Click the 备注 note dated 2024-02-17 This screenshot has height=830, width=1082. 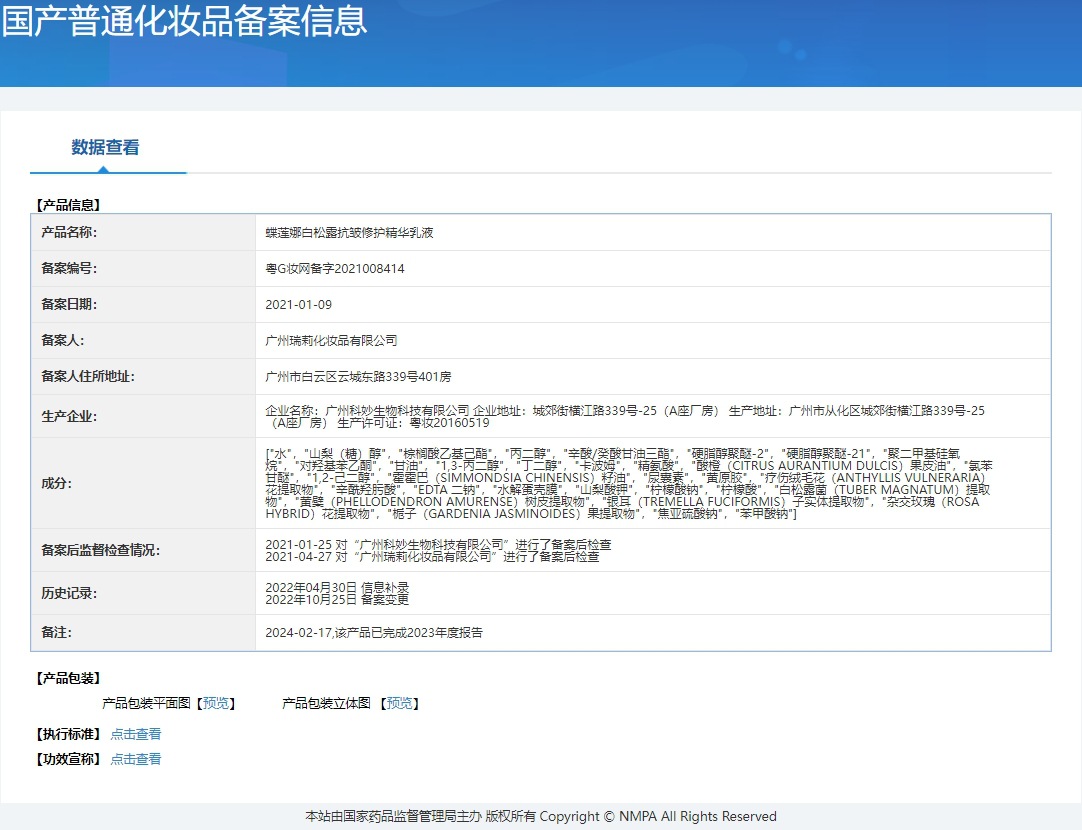(x=374, y=633)
